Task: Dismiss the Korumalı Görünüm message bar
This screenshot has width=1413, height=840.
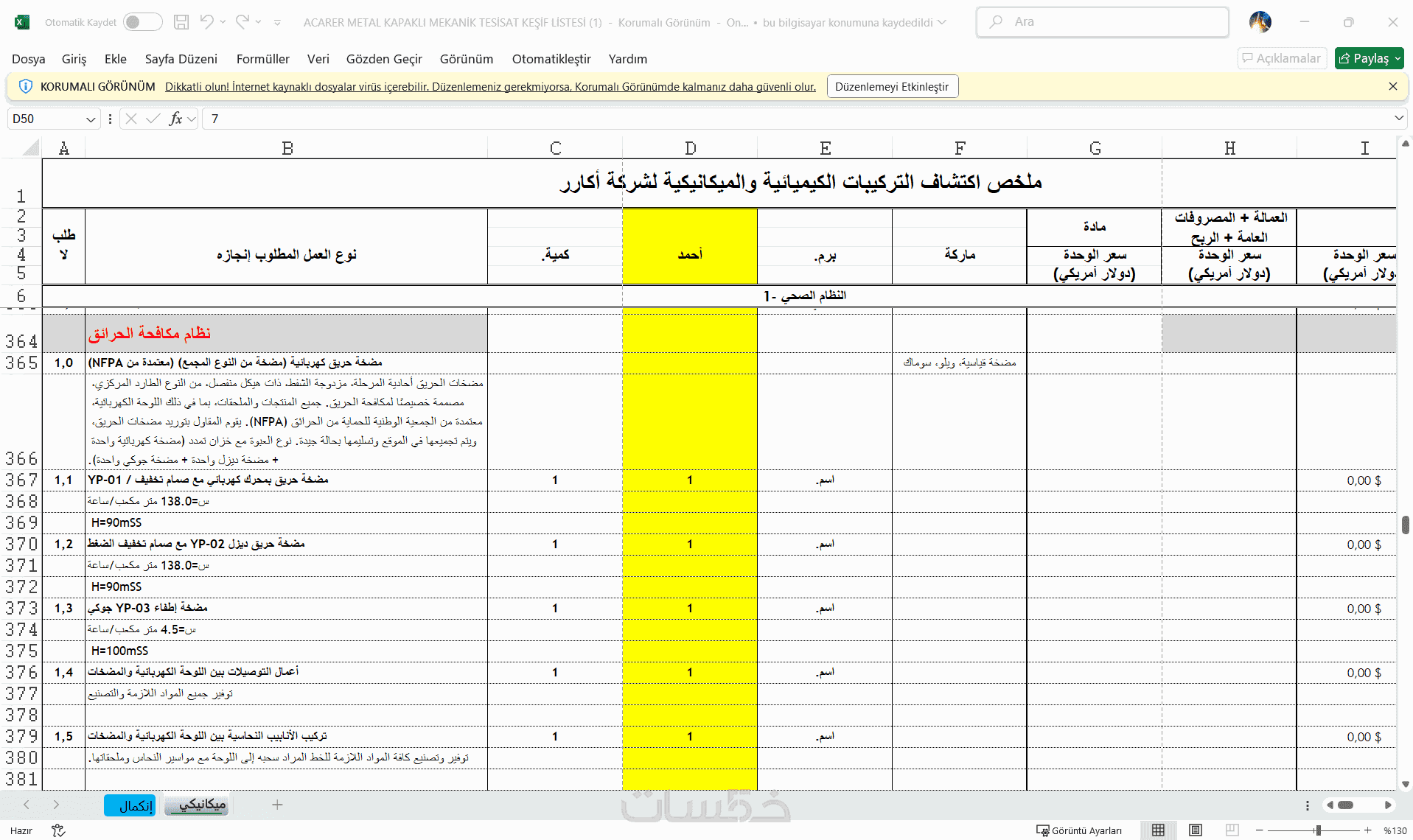Action: (1393, 86)
